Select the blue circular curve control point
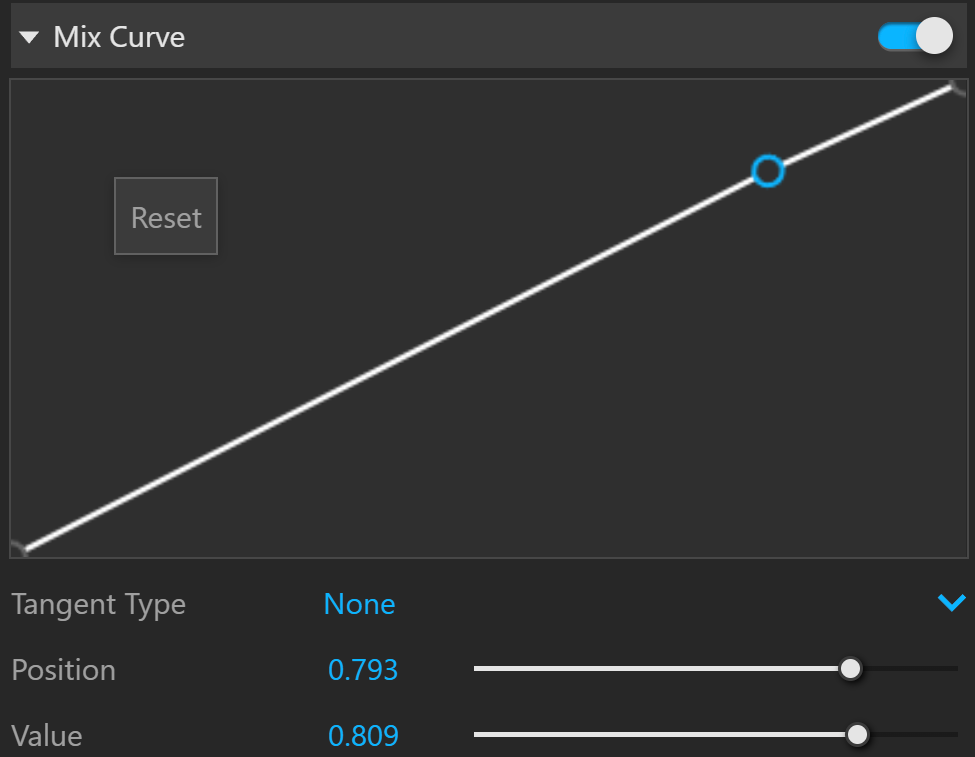Image resolution: width=975 pixels, height=757 pixels. [x=767, y=171]
